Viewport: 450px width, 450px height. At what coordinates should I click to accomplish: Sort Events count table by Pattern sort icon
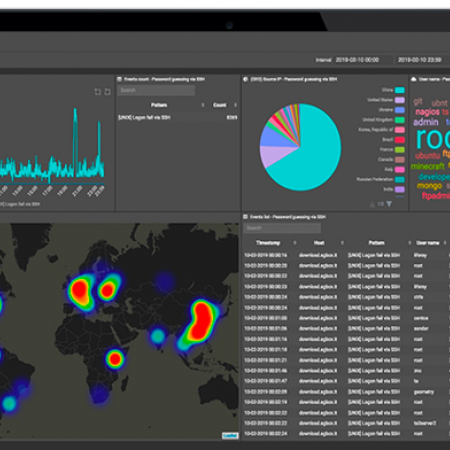[x=203, y=105]
